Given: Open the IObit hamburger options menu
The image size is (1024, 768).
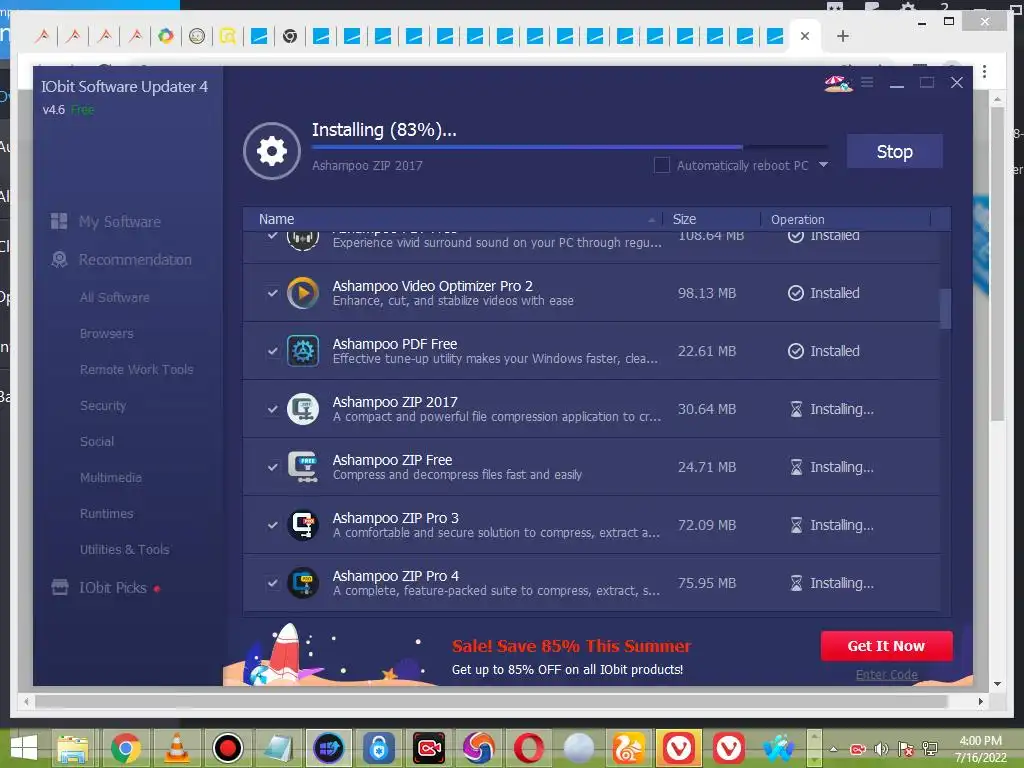Looking at the screenshot, I should (x=867, y=82).
